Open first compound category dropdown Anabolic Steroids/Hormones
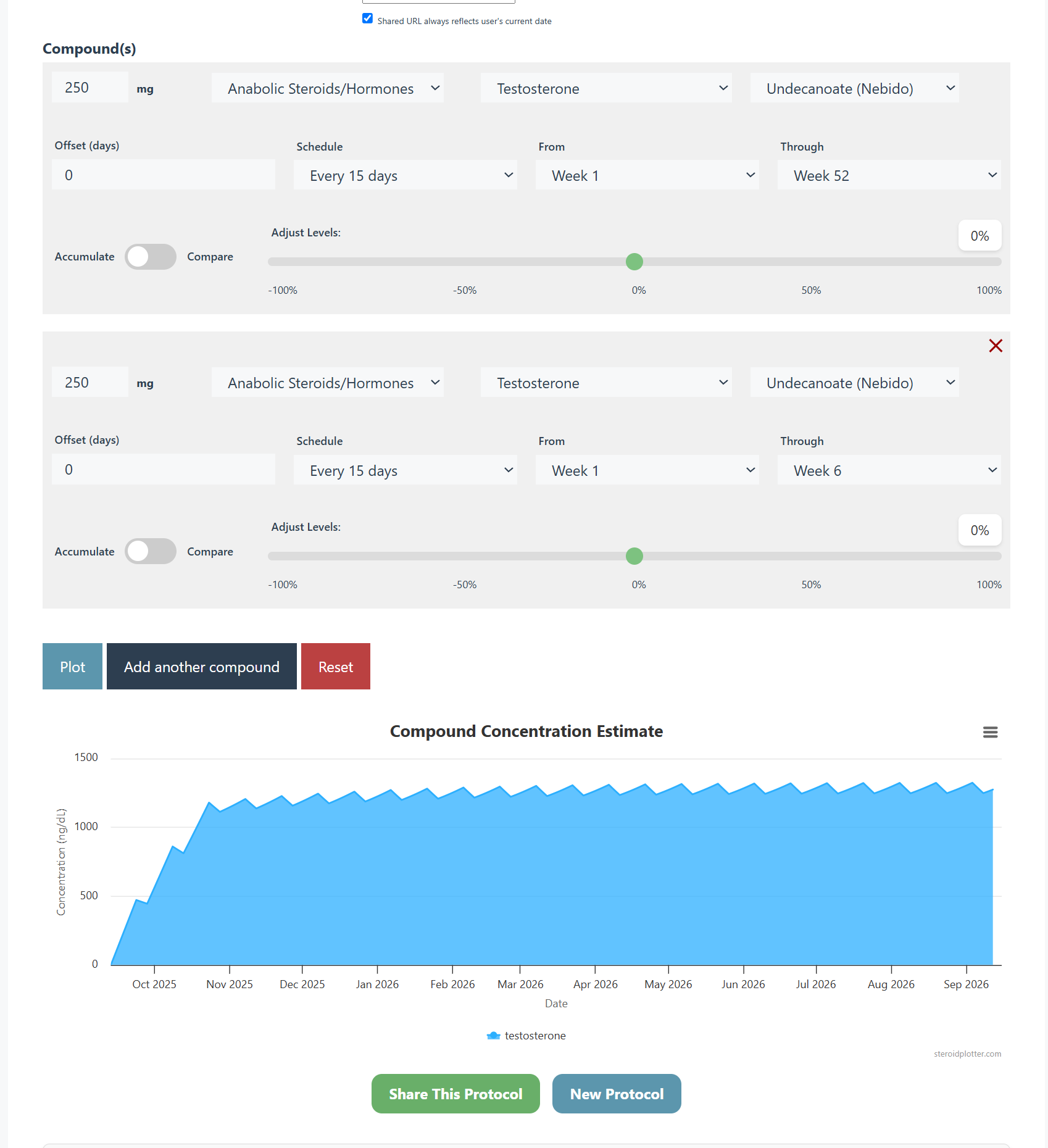 pos(327,88)
